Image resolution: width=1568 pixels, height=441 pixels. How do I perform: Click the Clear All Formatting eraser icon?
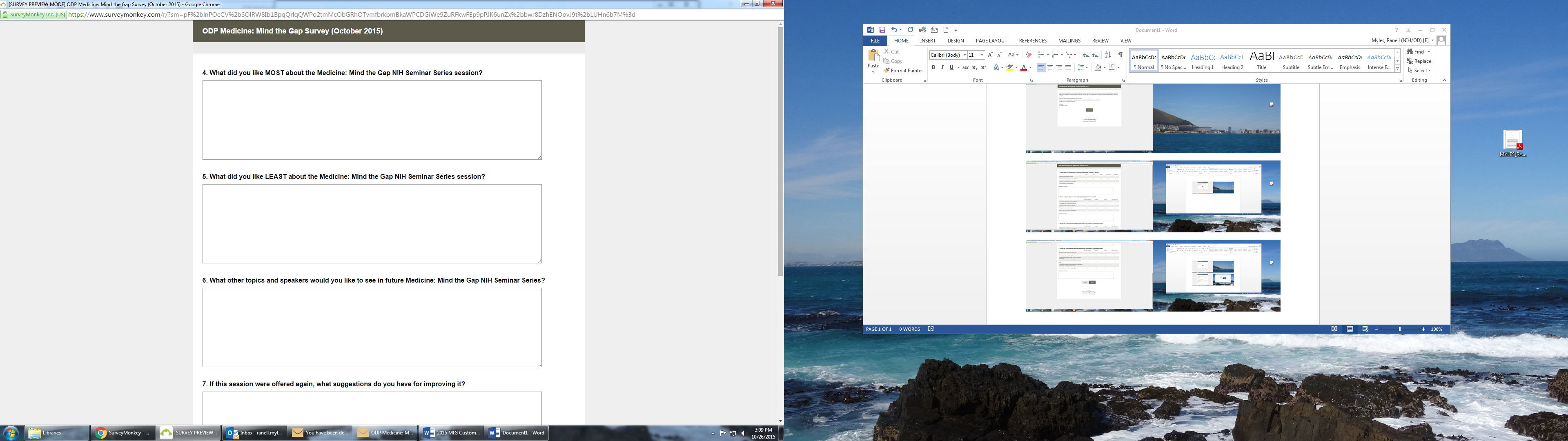pos(1029,55)
